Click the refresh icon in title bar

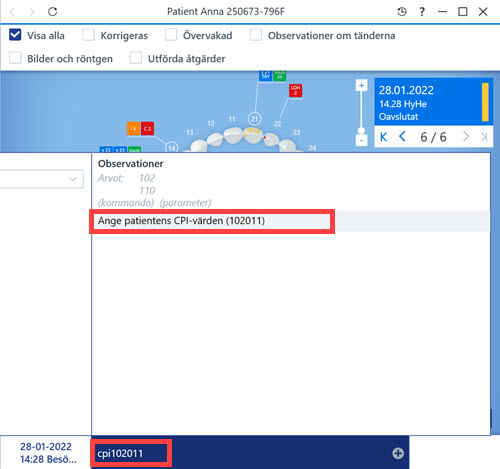[x=53, y=12]
